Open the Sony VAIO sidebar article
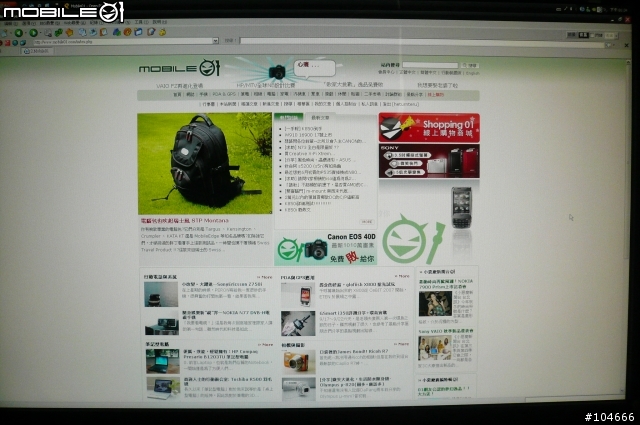This screenshot has height=425, width=640. pos(446,331)
